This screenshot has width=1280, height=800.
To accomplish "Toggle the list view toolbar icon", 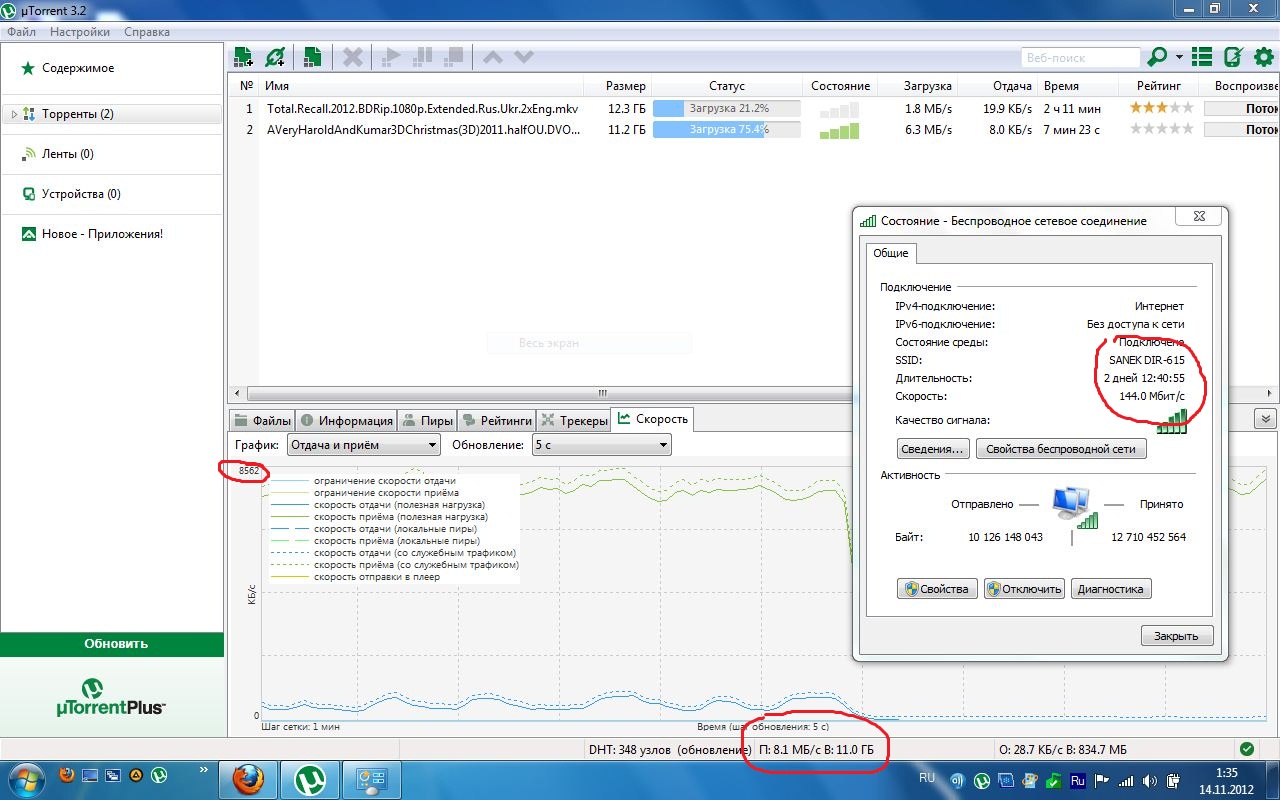I will coord(1202,57).
